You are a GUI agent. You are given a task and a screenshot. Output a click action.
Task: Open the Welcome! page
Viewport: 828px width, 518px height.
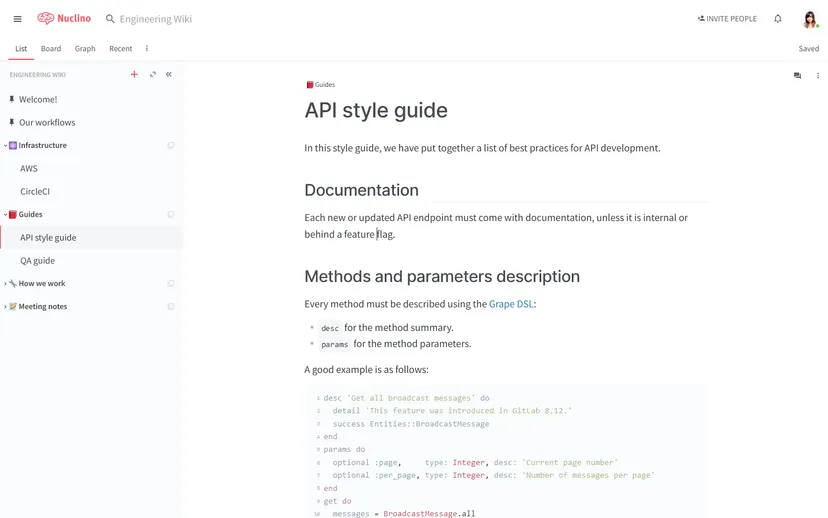click(x=38, y=99)
